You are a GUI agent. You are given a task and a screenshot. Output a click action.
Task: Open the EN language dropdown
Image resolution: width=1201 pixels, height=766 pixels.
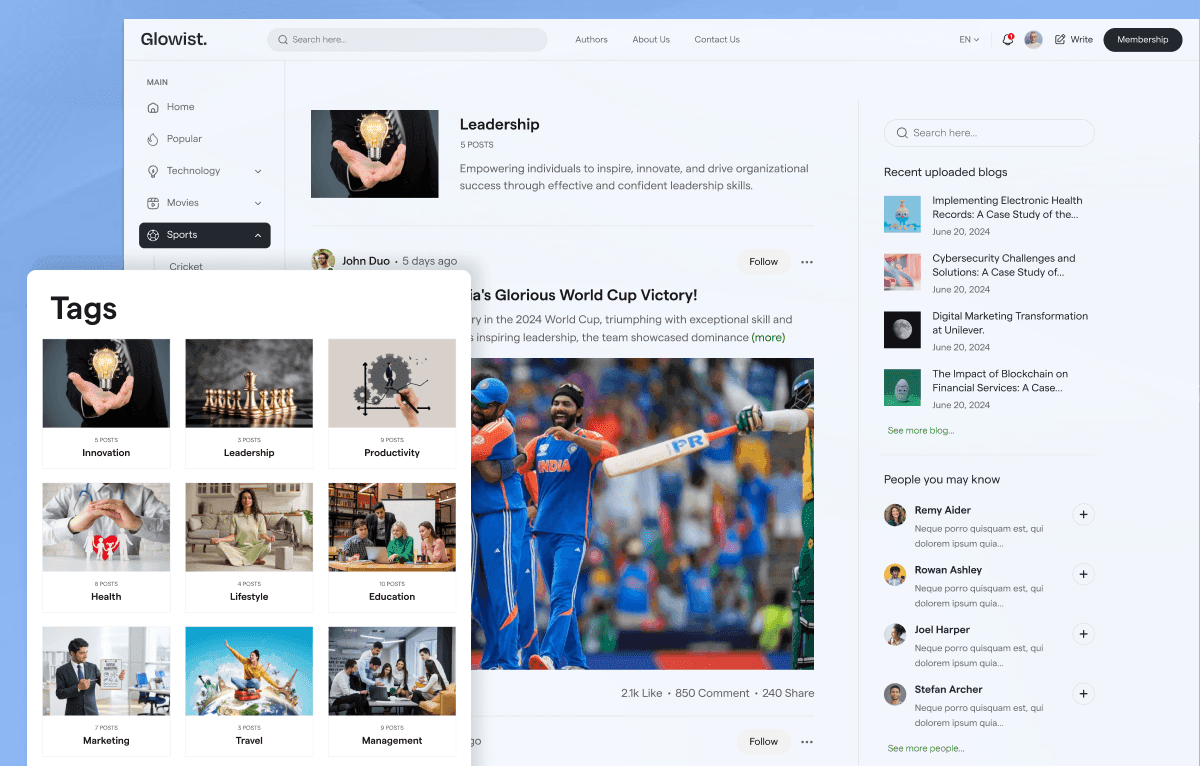coord(966,40)
